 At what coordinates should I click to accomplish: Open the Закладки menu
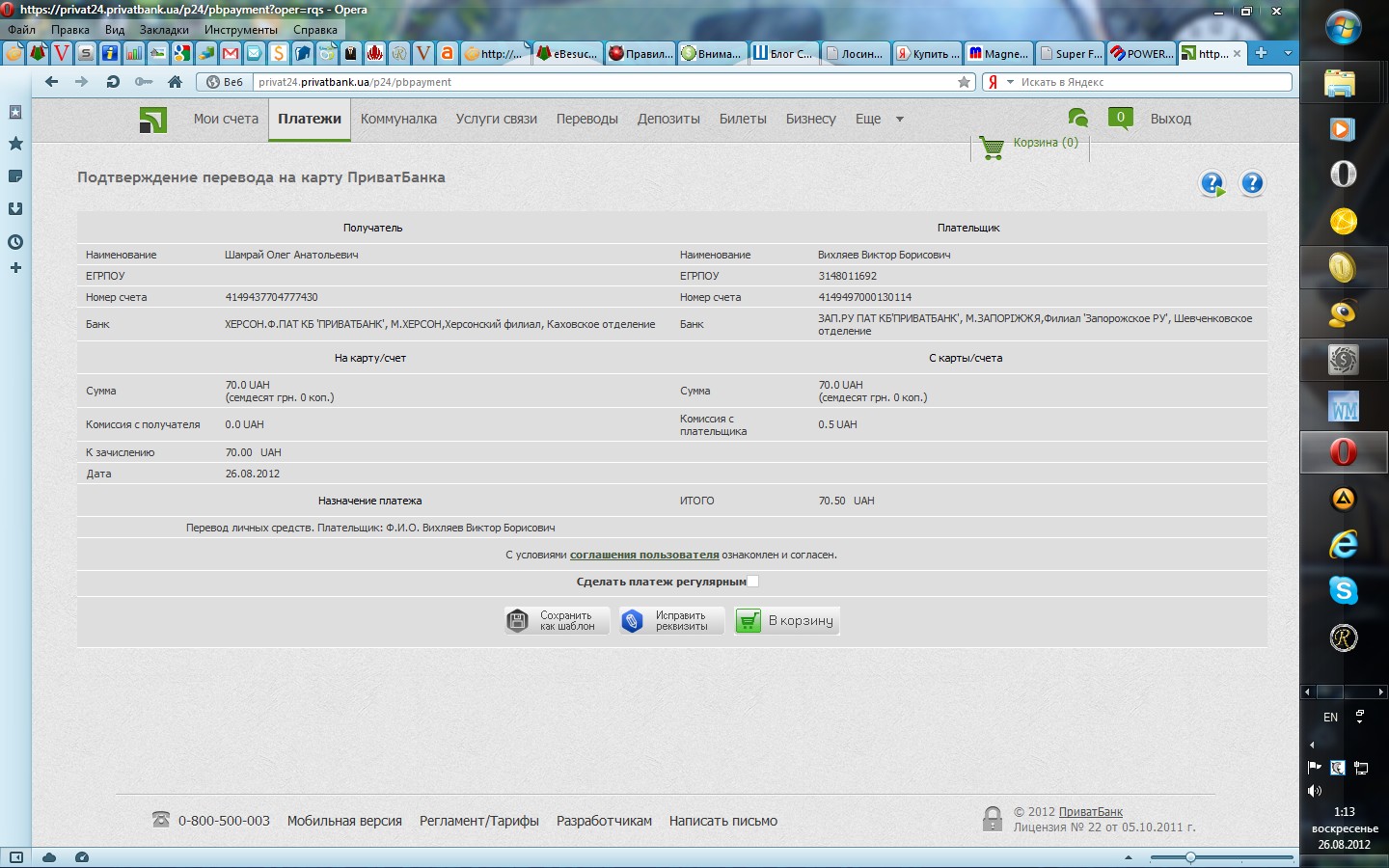click(164, 30)
